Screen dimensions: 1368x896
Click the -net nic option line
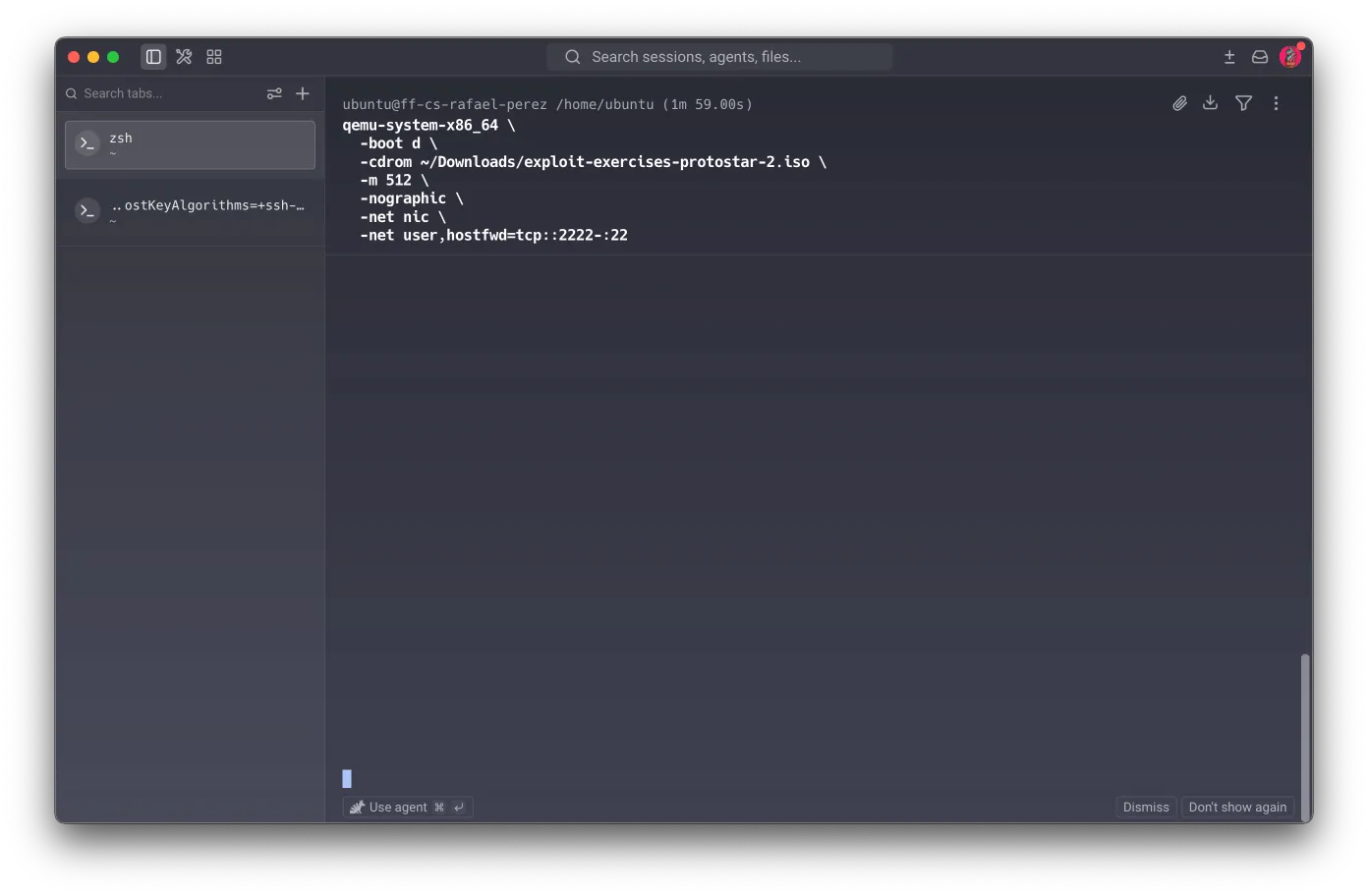(x=403, y=217)
